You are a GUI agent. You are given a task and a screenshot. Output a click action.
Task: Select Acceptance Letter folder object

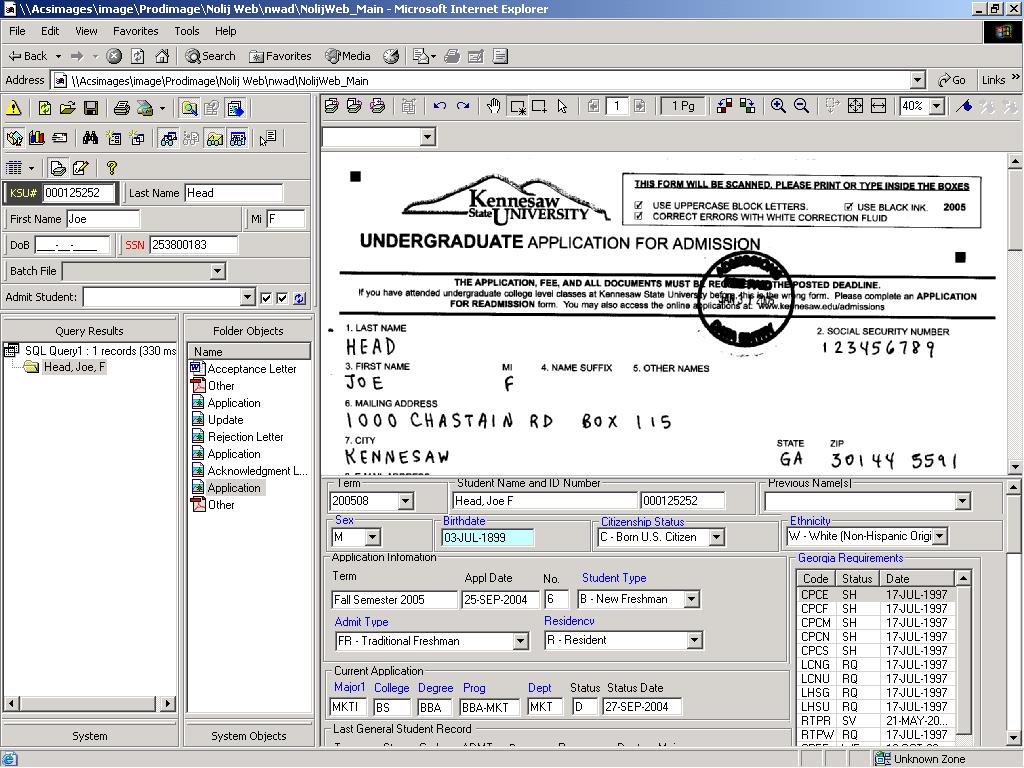[244, 368]
